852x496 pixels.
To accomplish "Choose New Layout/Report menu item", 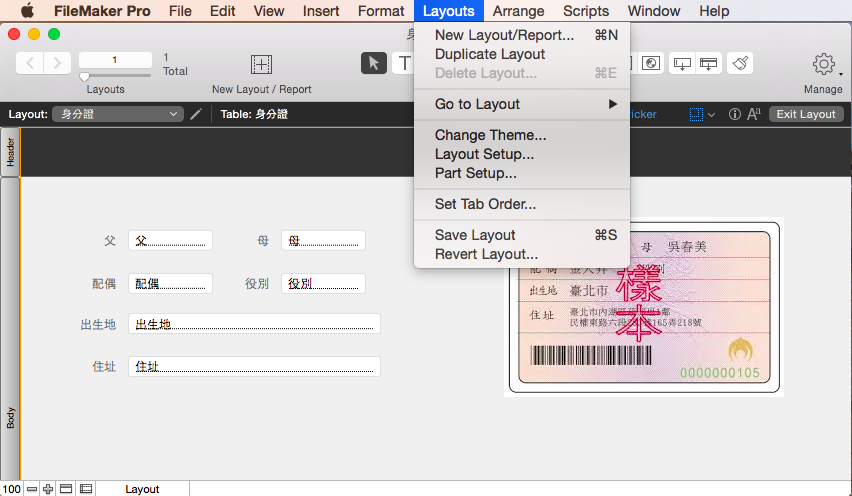I will [x=522, y=35].
